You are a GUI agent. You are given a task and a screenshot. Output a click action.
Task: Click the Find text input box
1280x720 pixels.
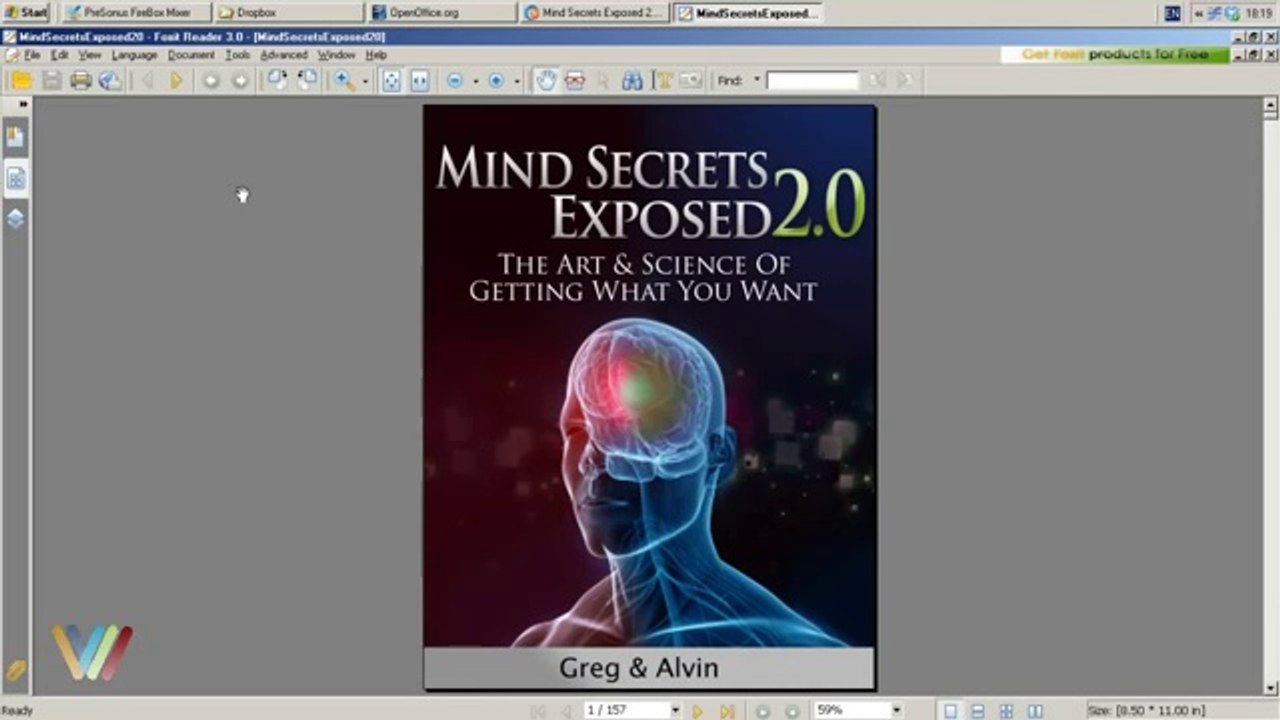click(812, 80)
